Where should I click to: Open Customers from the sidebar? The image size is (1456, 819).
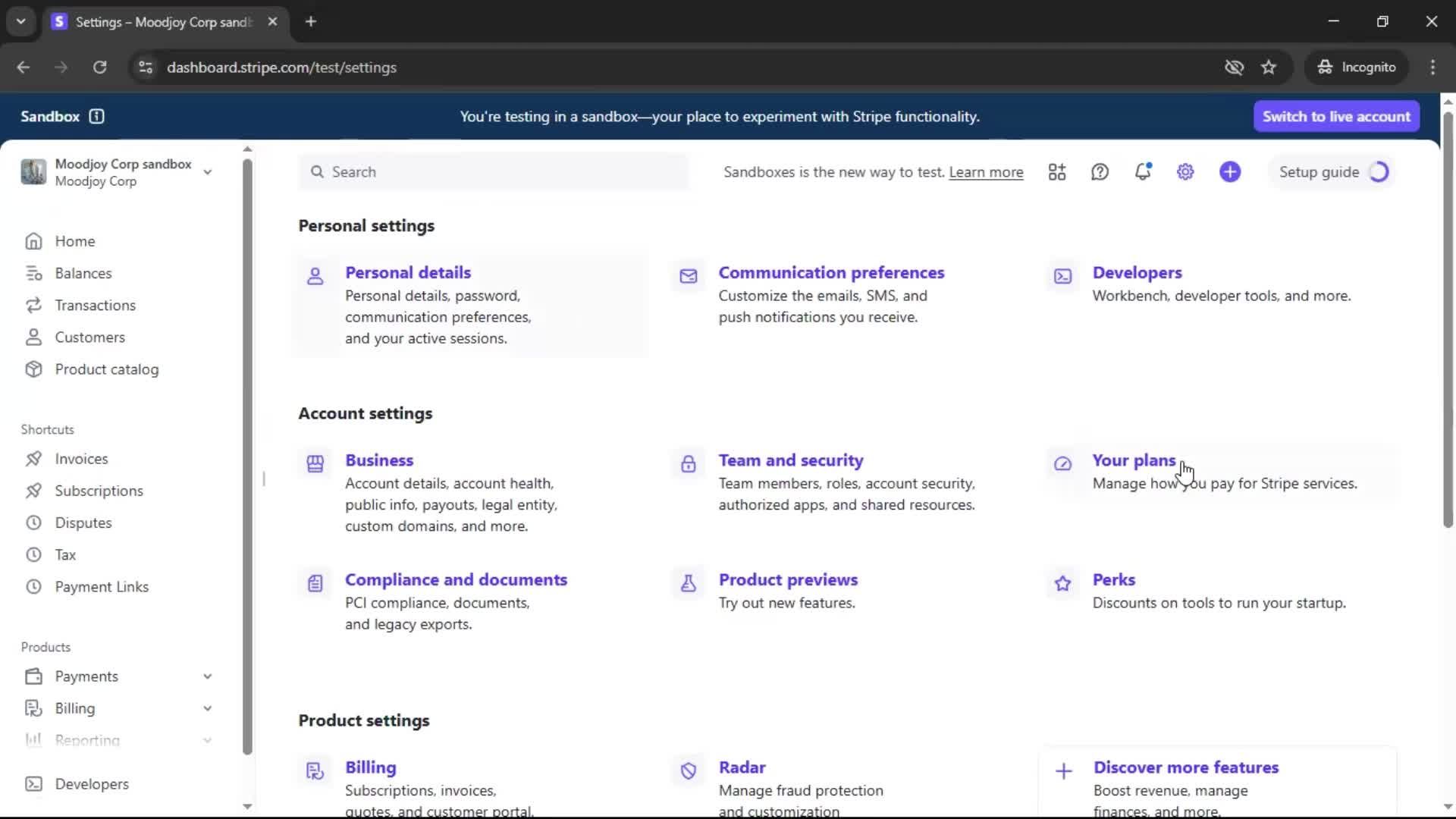point(89,337)
